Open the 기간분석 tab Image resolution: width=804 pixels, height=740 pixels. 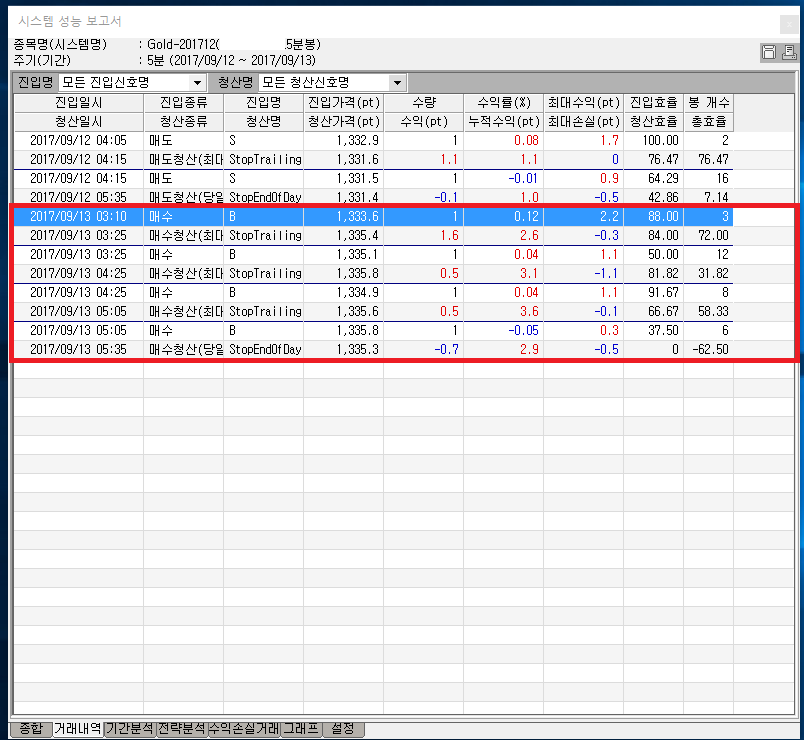coord(130,729)
